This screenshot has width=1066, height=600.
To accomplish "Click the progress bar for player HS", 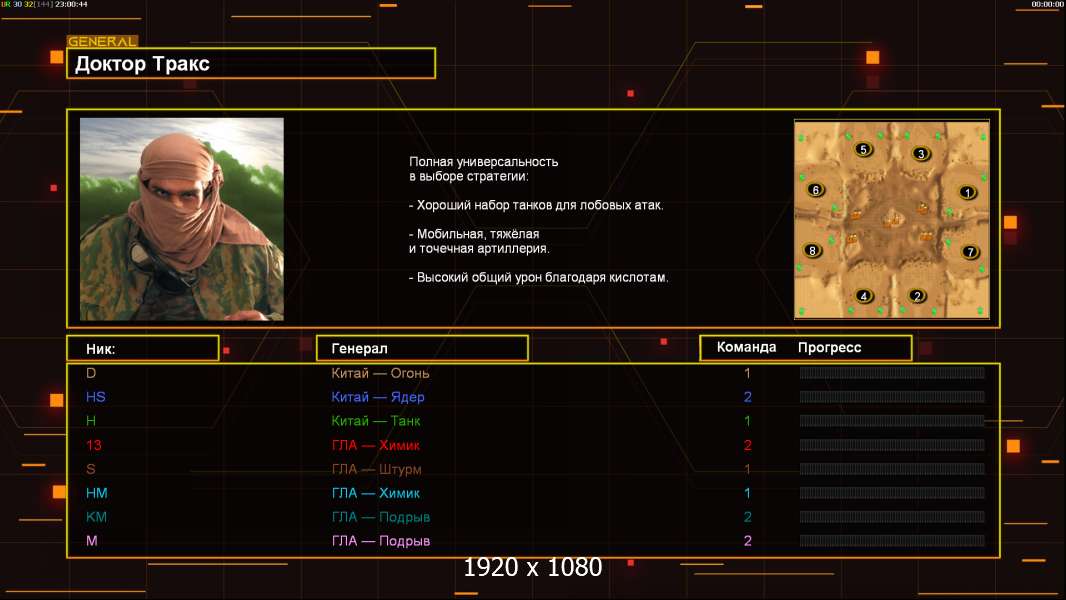I will [x=892, y=397].
